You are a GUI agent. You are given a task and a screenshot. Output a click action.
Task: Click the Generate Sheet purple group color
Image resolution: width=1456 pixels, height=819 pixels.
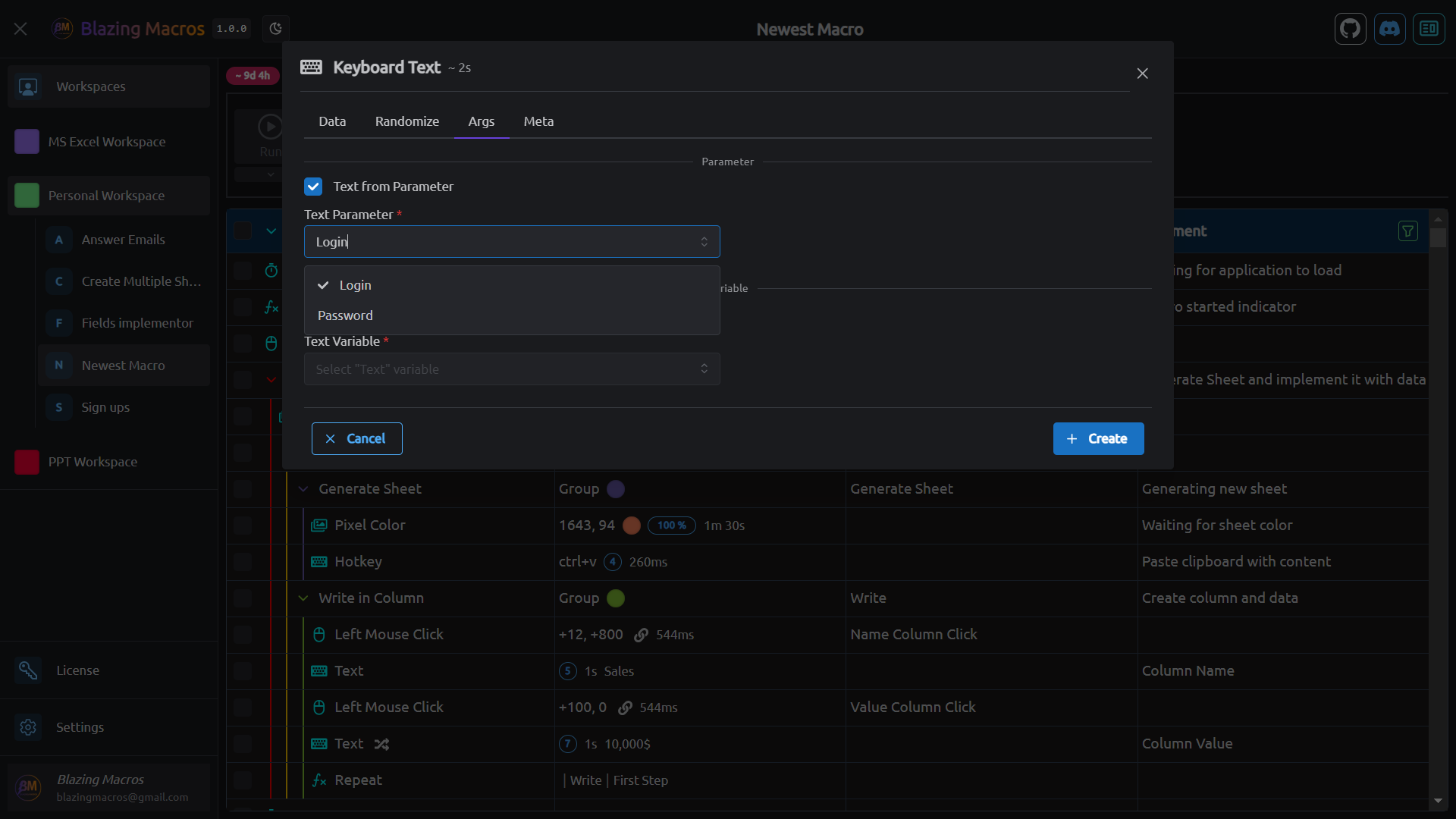tap(616, 489)
